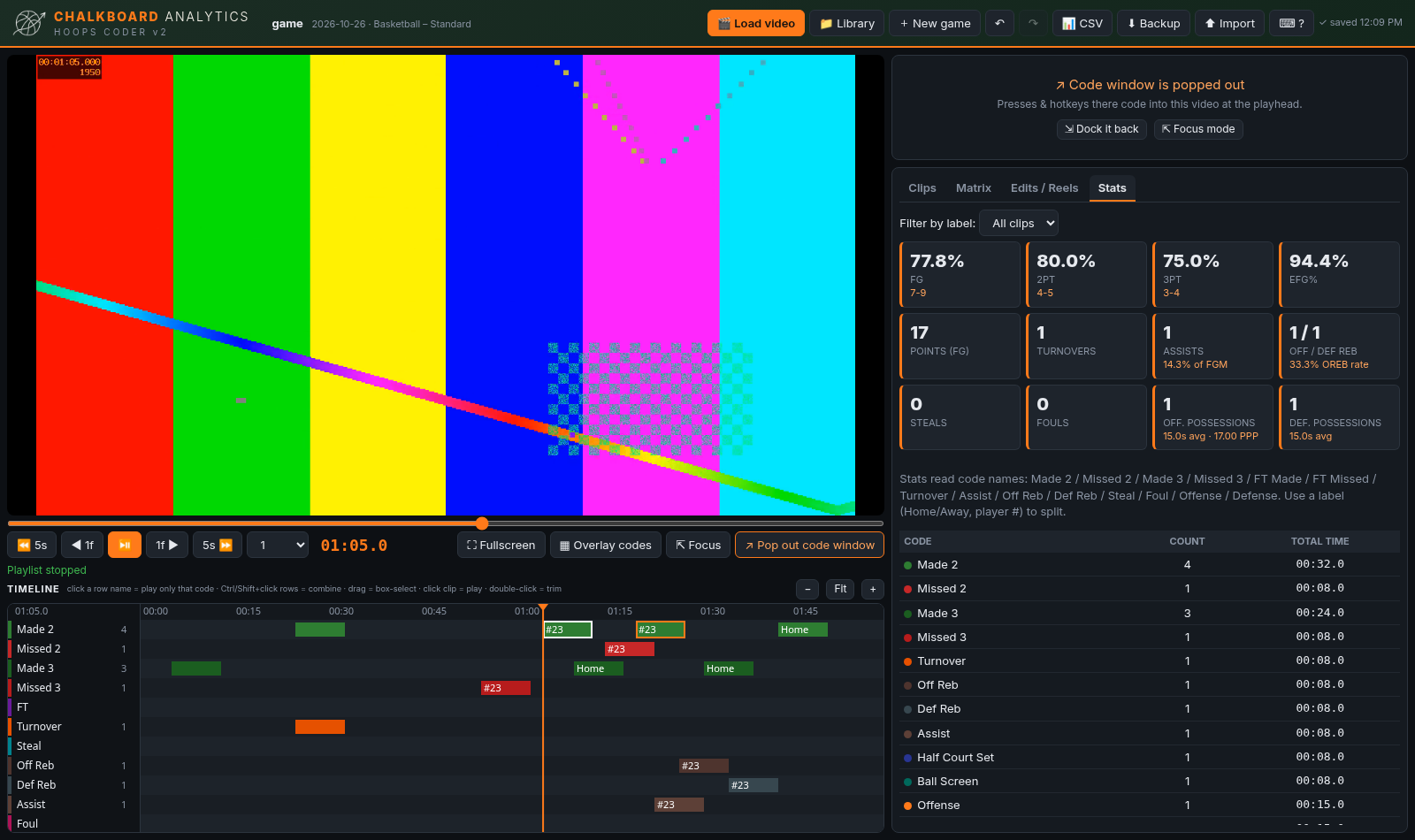Switch to the Matrix tab
Image resolution: width=1415 pixels, height=840 pixels.
(974, 188)
